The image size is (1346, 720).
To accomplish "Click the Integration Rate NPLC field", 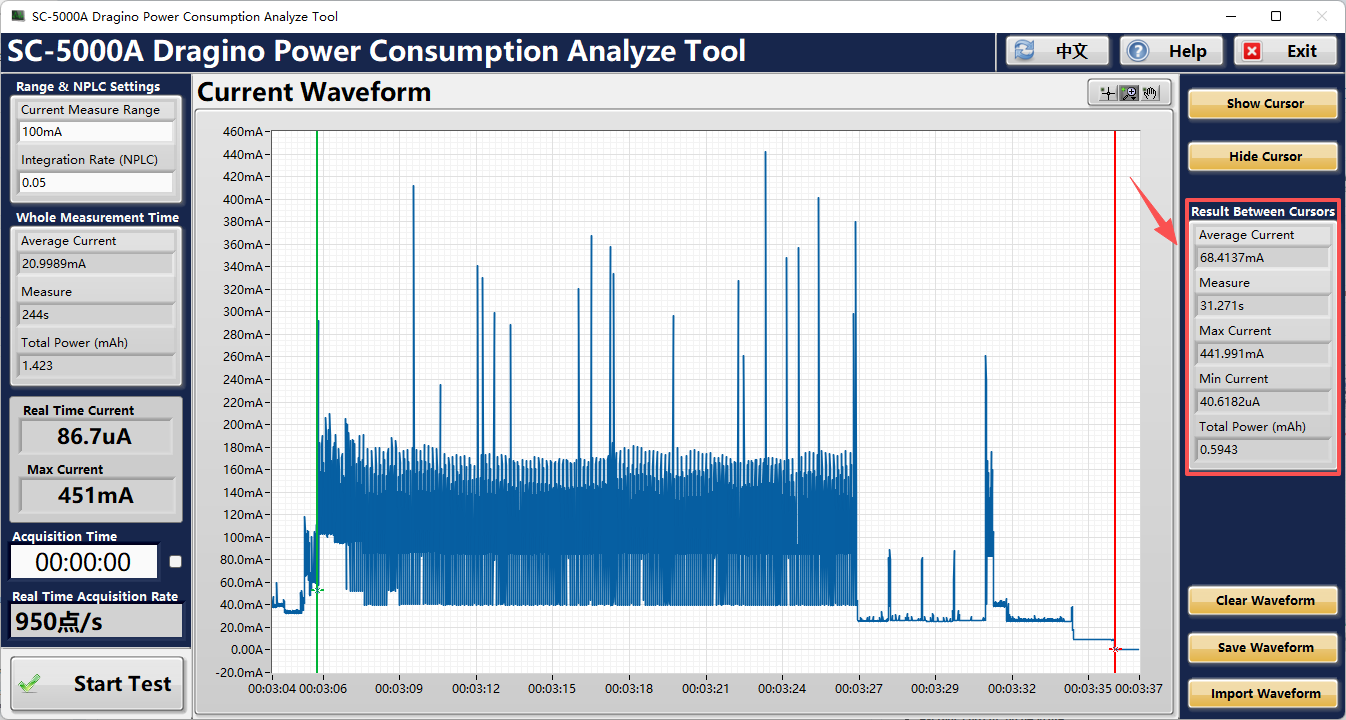I will click(x=96, y=183).
